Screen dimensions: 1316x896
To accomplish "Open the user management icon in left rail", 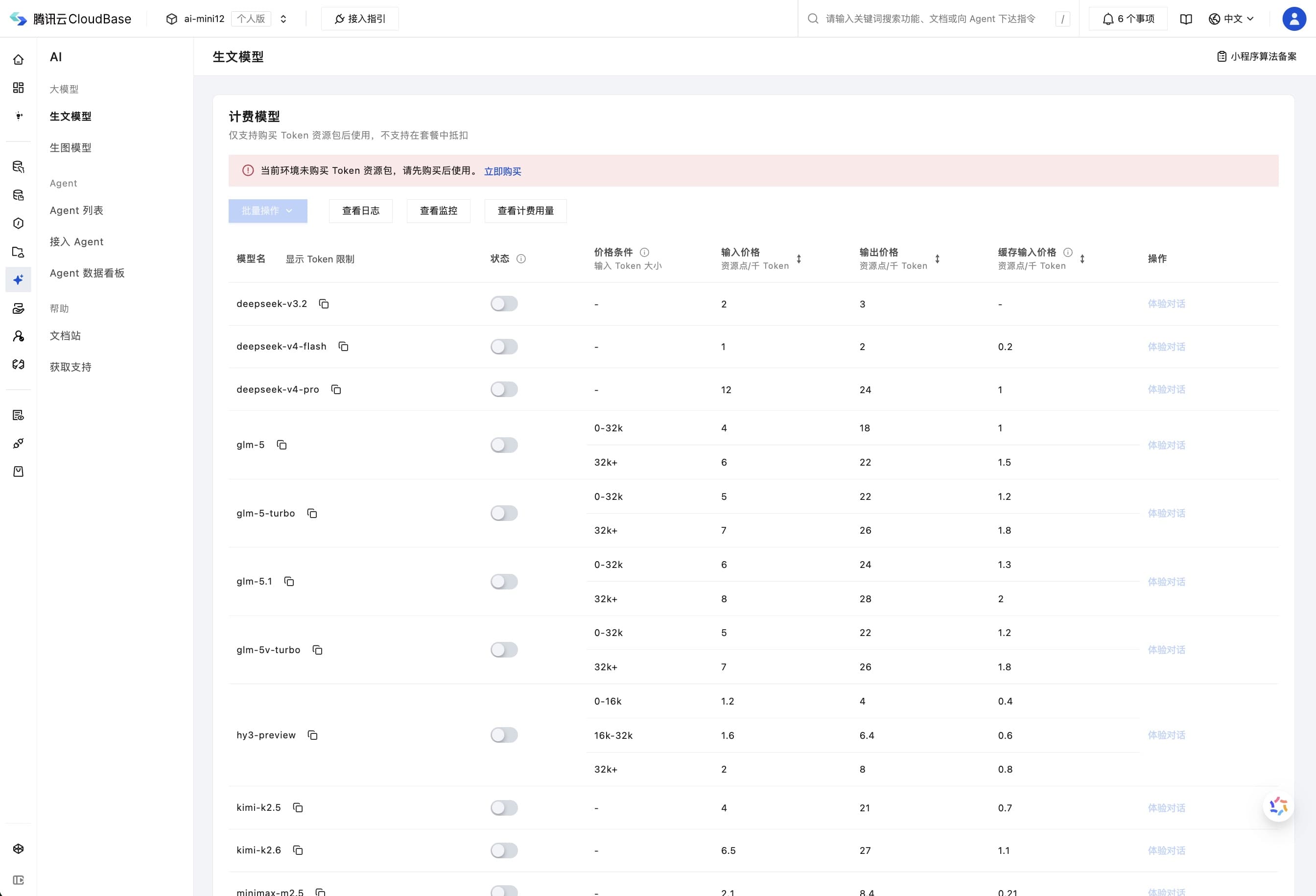I will click(x=18, y=336).
